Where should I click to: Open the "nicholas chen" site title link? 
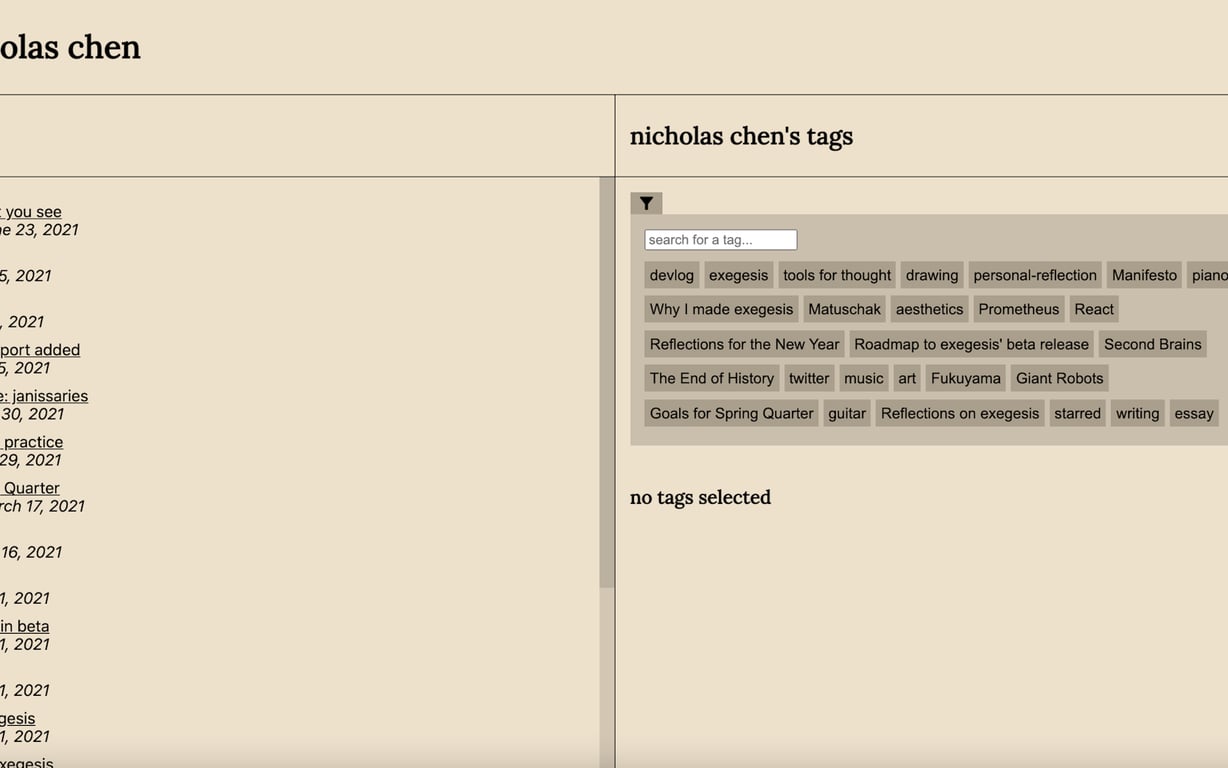point(70,46)
